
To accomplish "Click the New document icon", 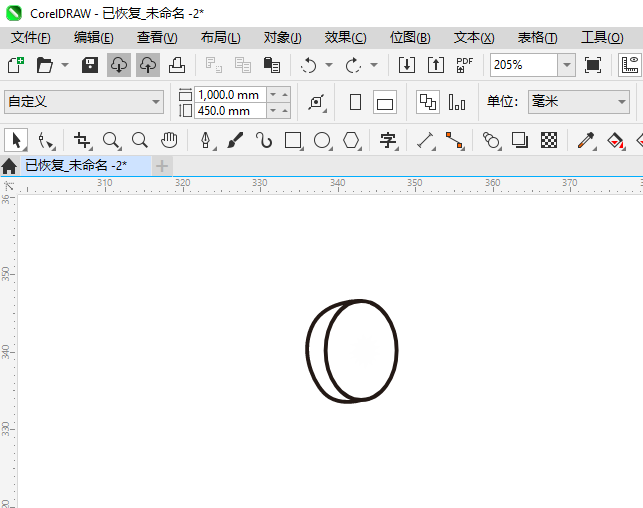I will coord(16,65).
